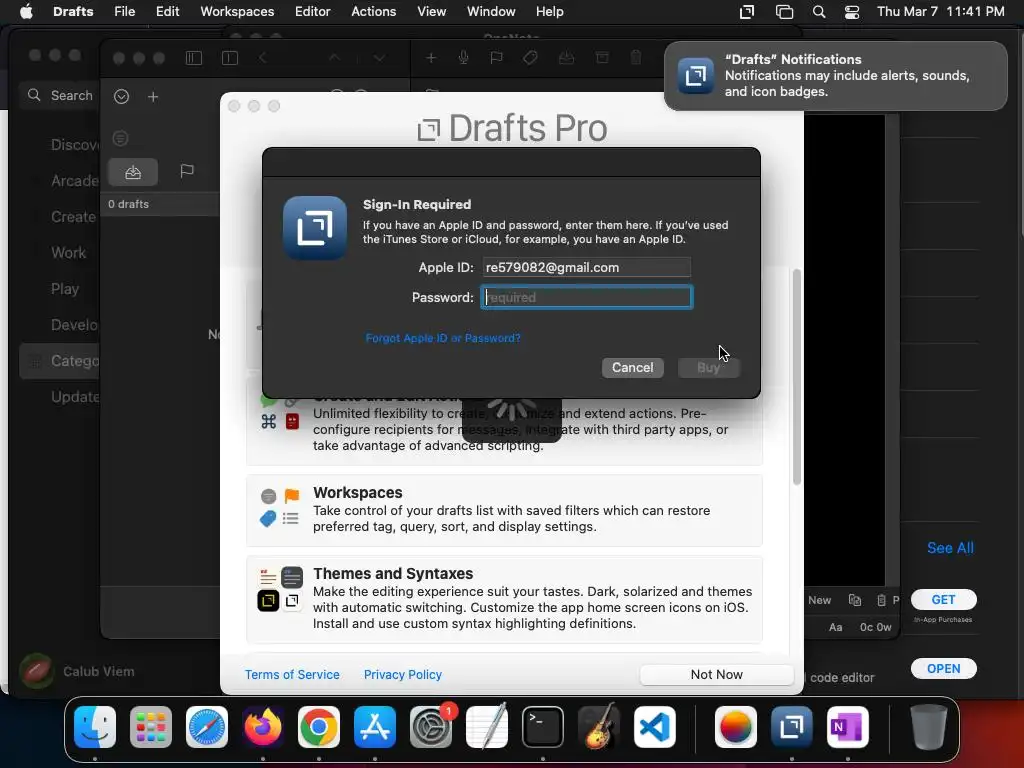Click the App Store Search field
The height and width of the screenshot is (768, 1024).
[59, 95]
